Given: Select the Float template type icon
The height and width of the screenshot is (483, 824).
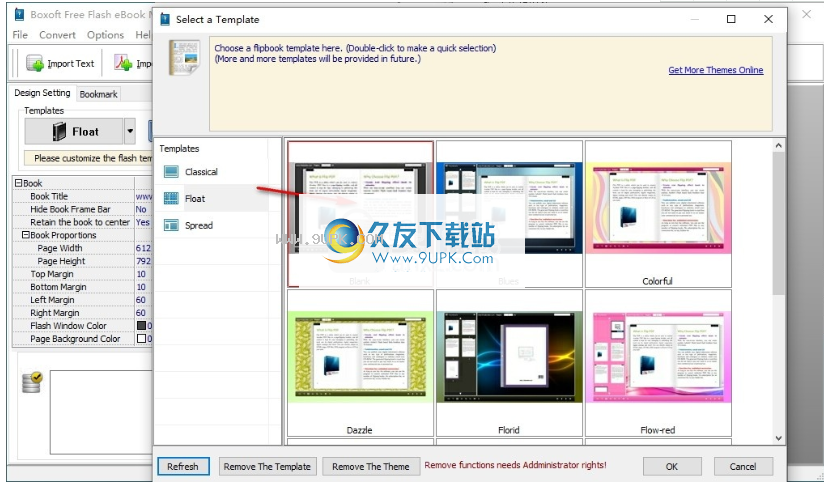Looking at the screenshot, I should 171,198.
